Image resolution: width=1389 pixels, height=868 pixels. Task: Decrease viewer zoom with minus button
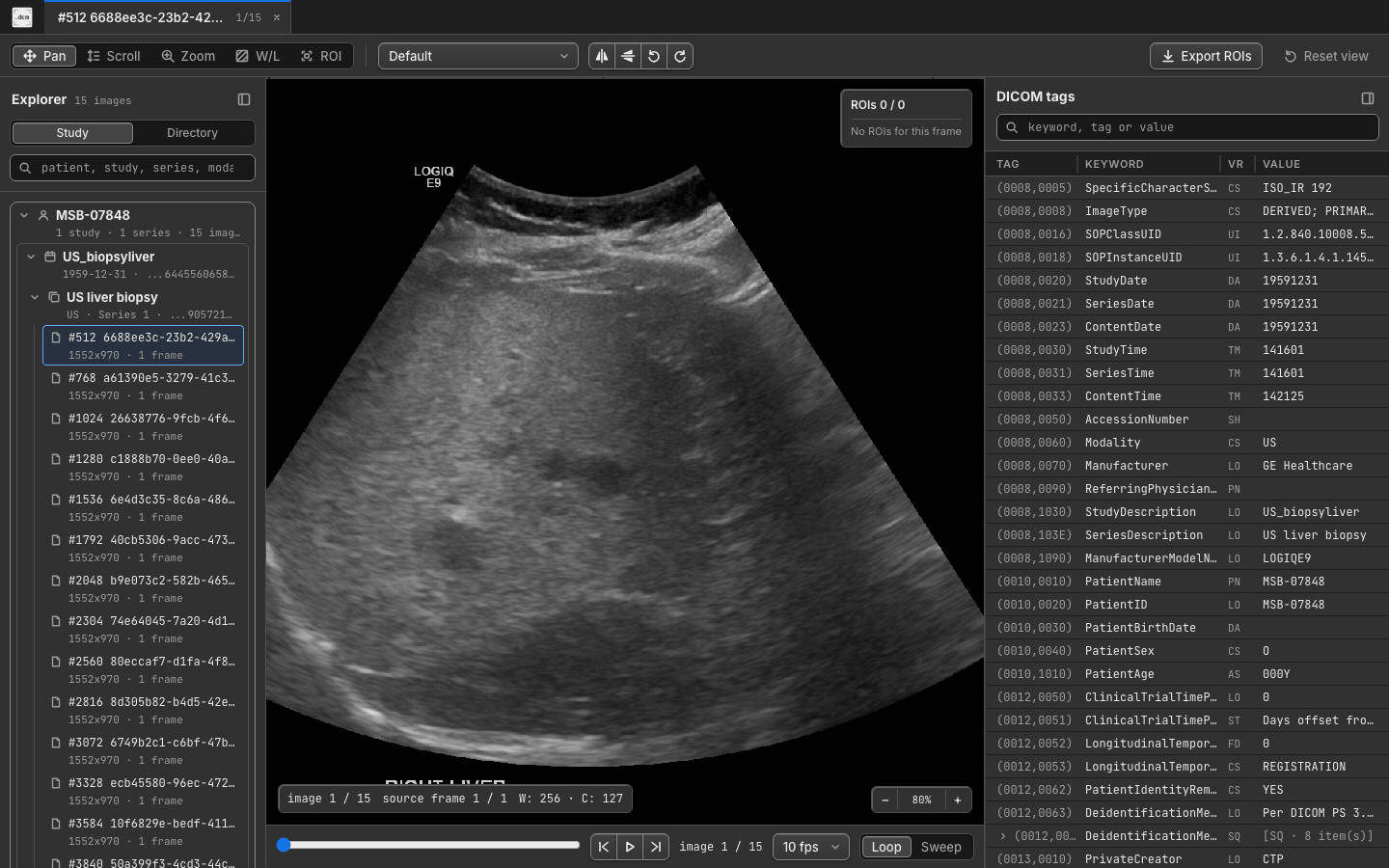click(x=885, y=800)
